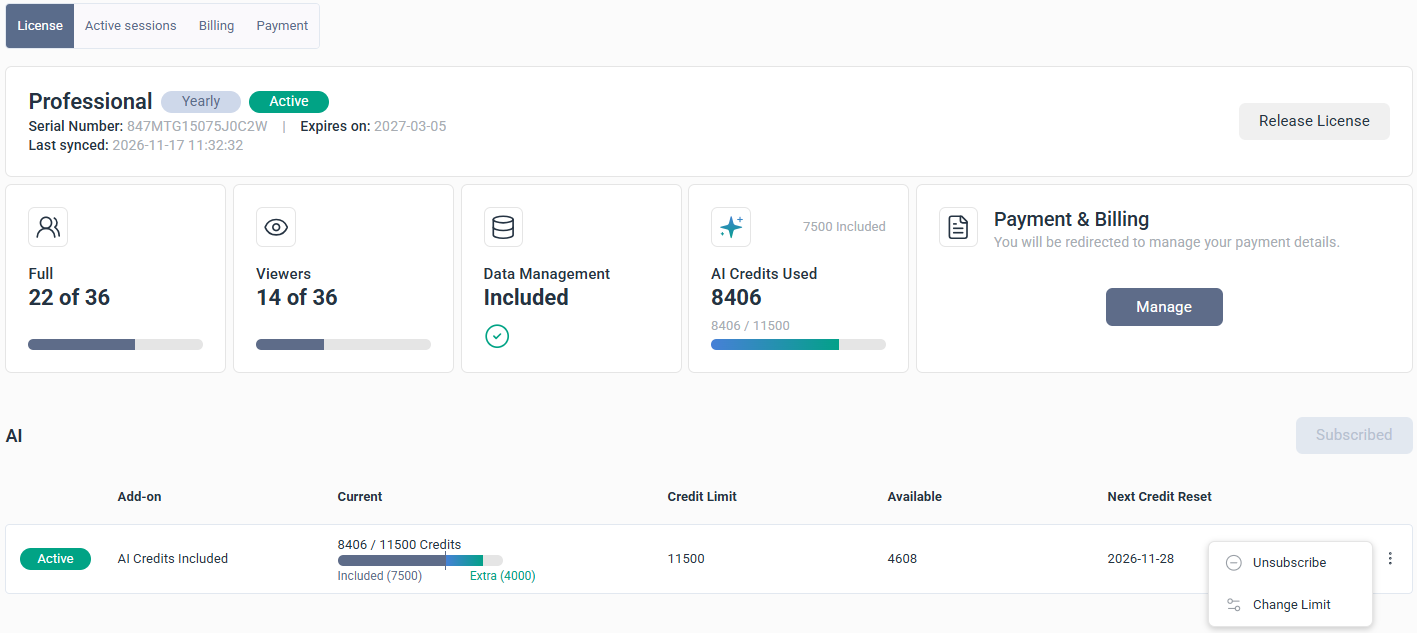Select Change Limit in the context menu
Viewport: 1417px width, 633px height.
pyautogui.click(x=1290, y=605)
